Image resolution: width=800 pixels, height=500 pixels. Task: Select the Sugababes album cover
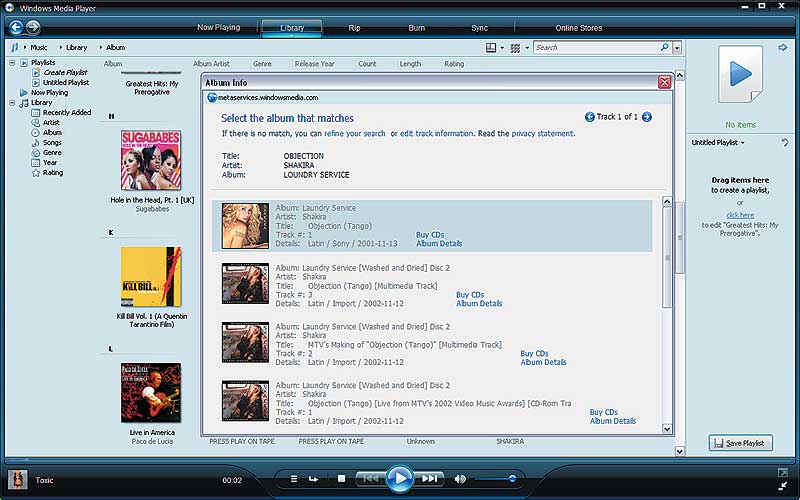[x=151, y=160]
